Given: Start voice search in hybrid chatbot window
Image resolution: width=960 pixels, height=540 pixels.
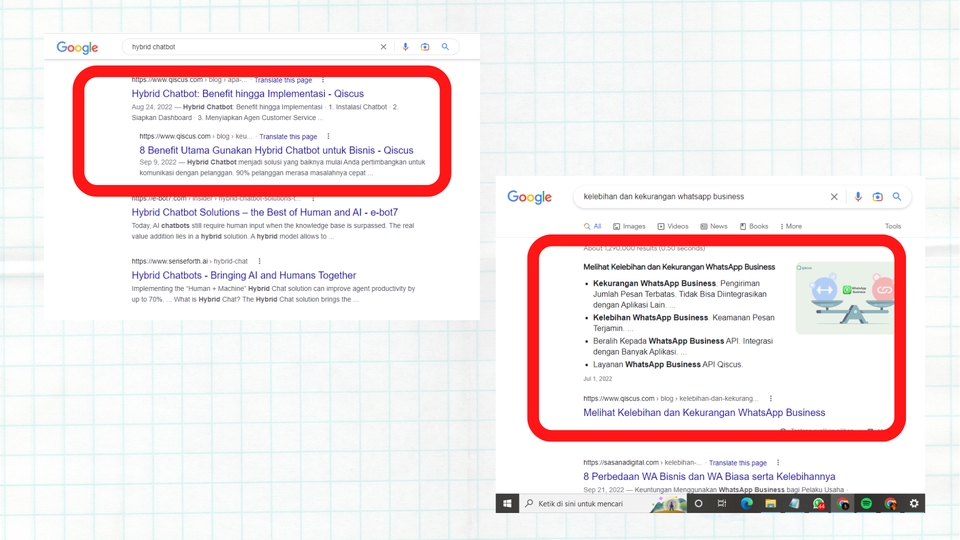Looking at the screenshot, I should (405, 47).
